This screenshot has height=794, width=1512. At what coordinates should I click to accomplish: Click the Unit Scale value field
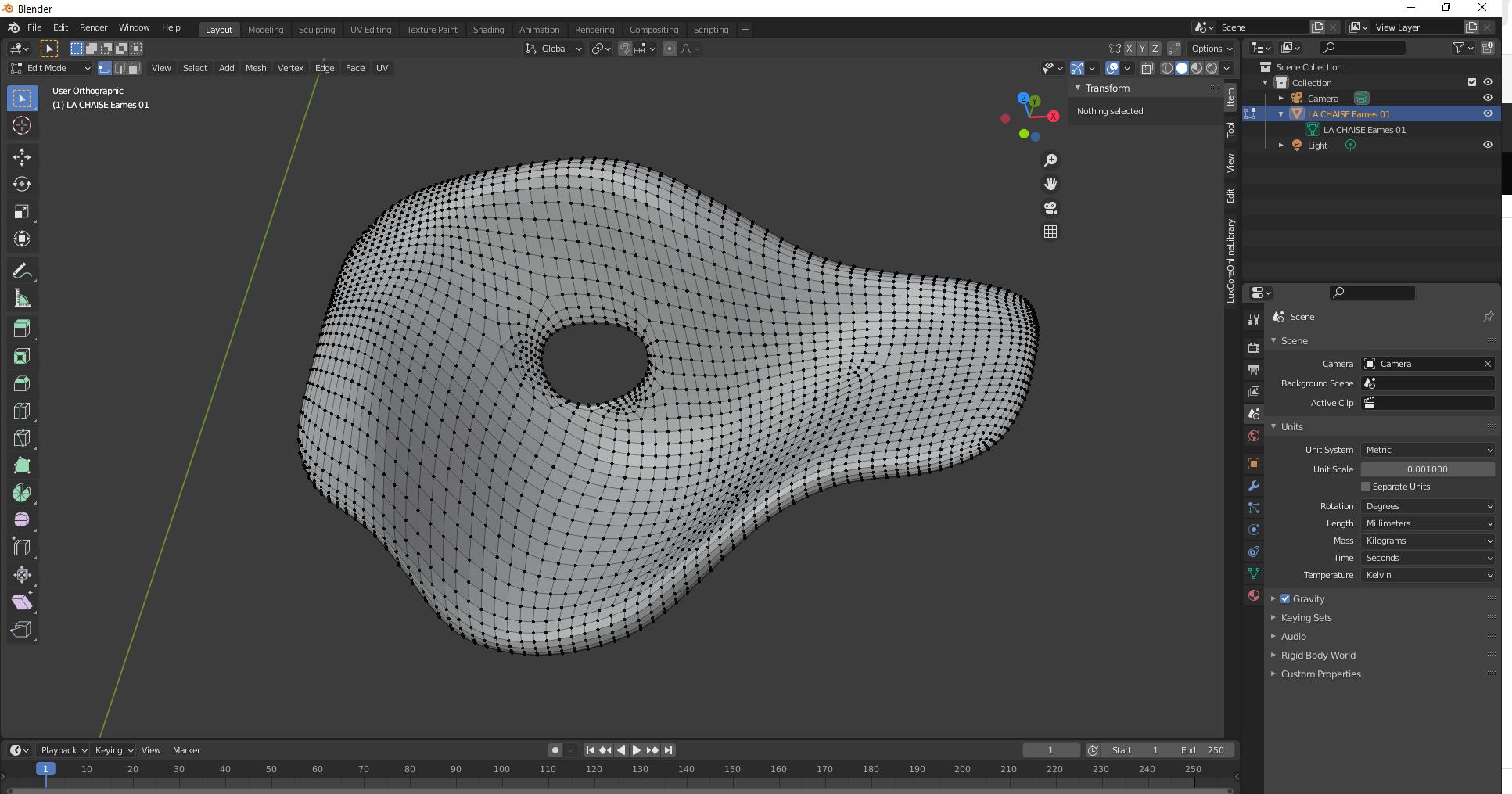1427,469
